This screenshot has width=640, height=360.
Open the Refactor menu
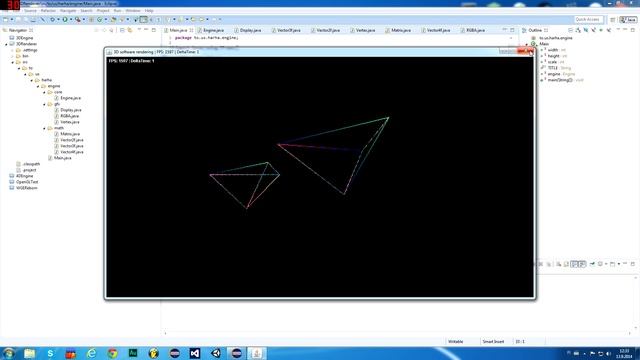(x=48, y=11)
